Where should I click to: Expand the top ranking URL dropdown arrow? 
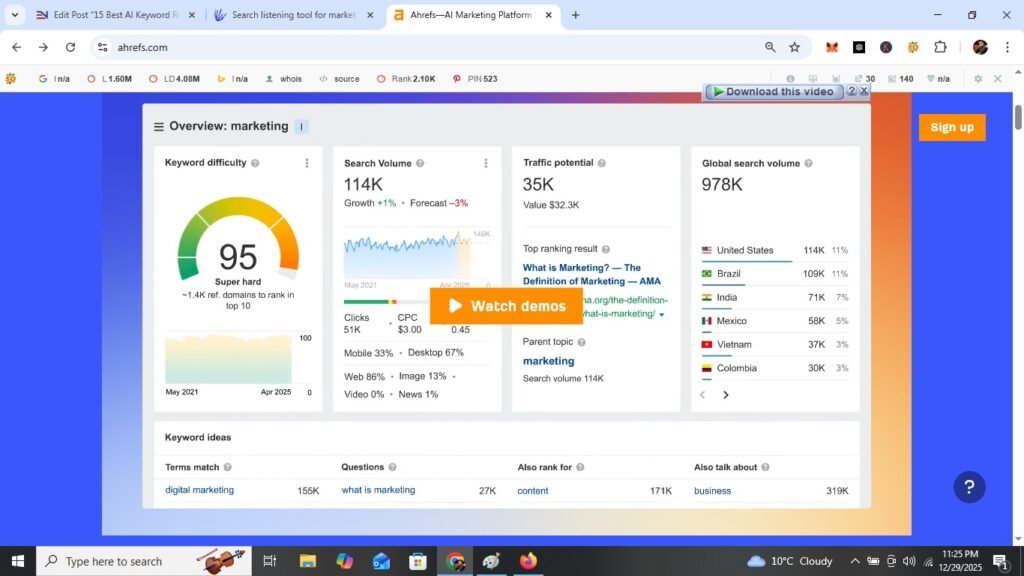click(660, 312)
